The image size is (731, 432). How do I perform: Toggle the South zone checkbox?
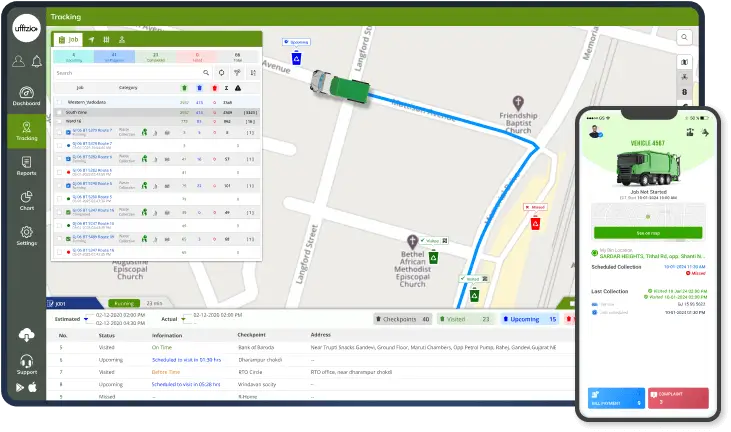pos(59,112)
